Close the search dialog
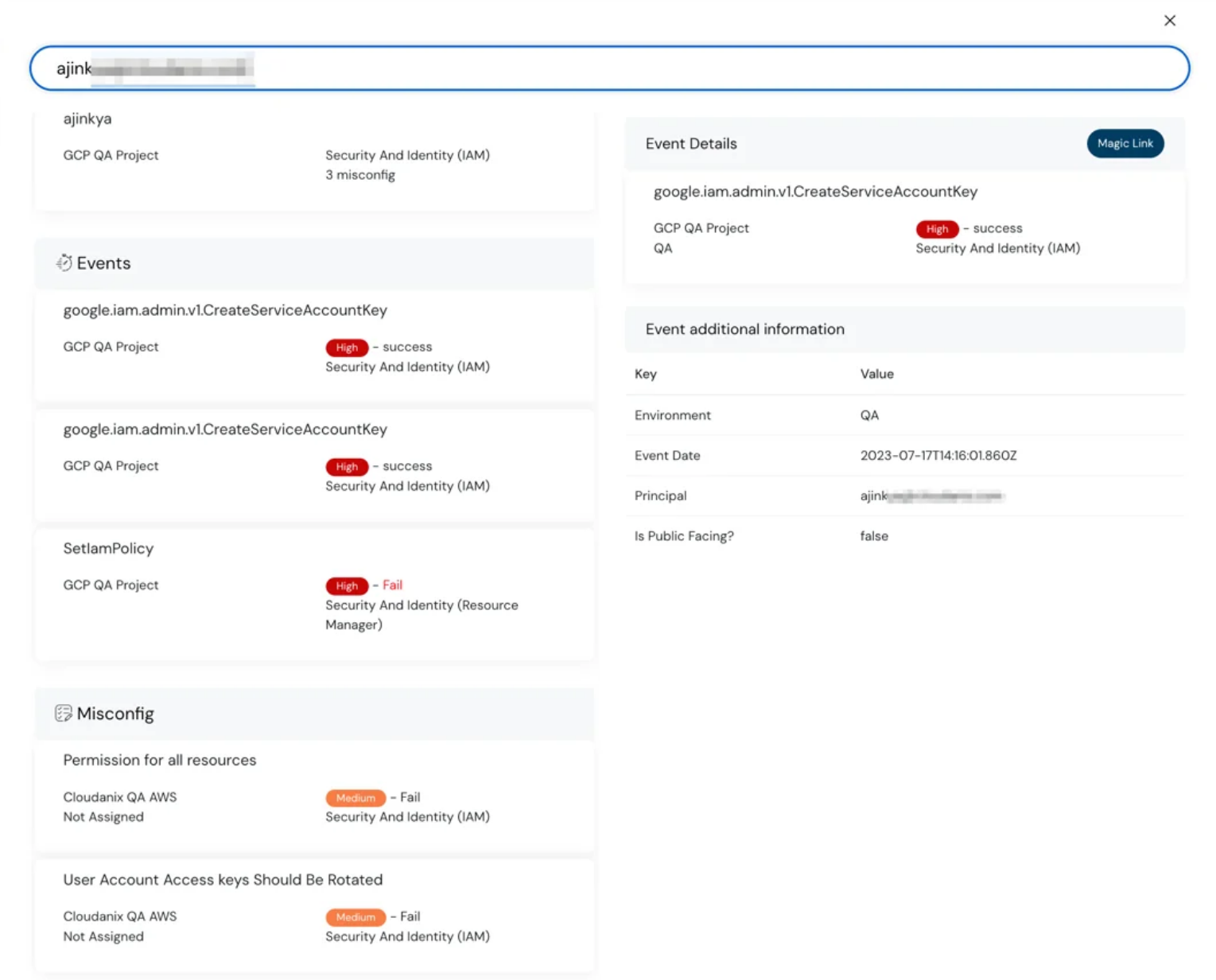 coord(1169,20)
